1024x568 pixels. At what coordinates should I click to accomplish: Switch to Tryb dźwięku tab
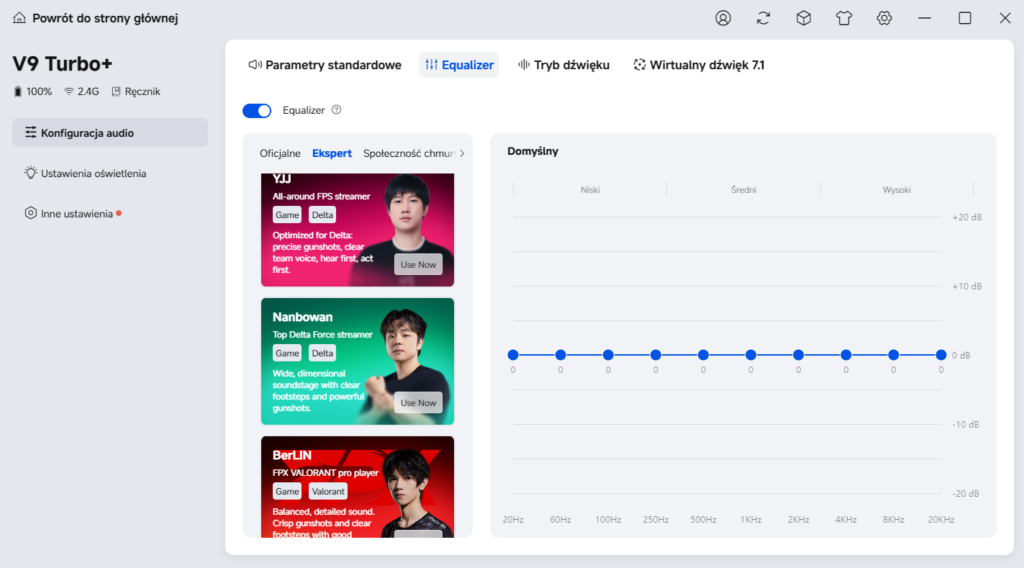tap(564, 65)
